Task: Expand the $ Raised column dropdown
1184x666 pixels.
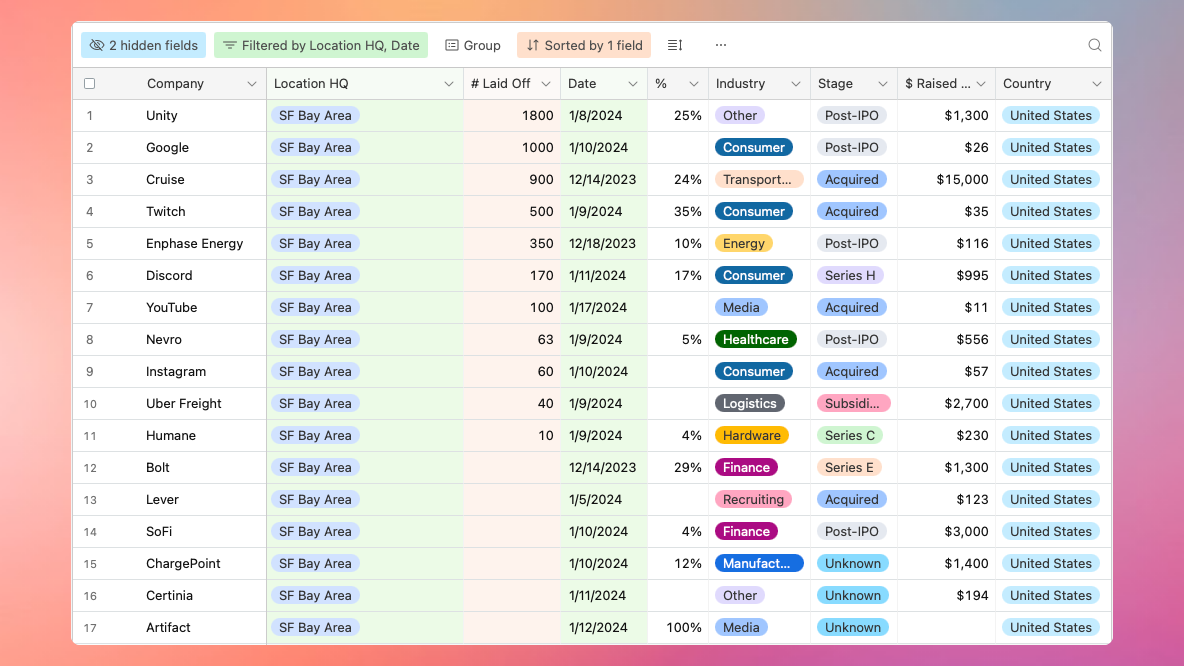Action: coord(981,84)
